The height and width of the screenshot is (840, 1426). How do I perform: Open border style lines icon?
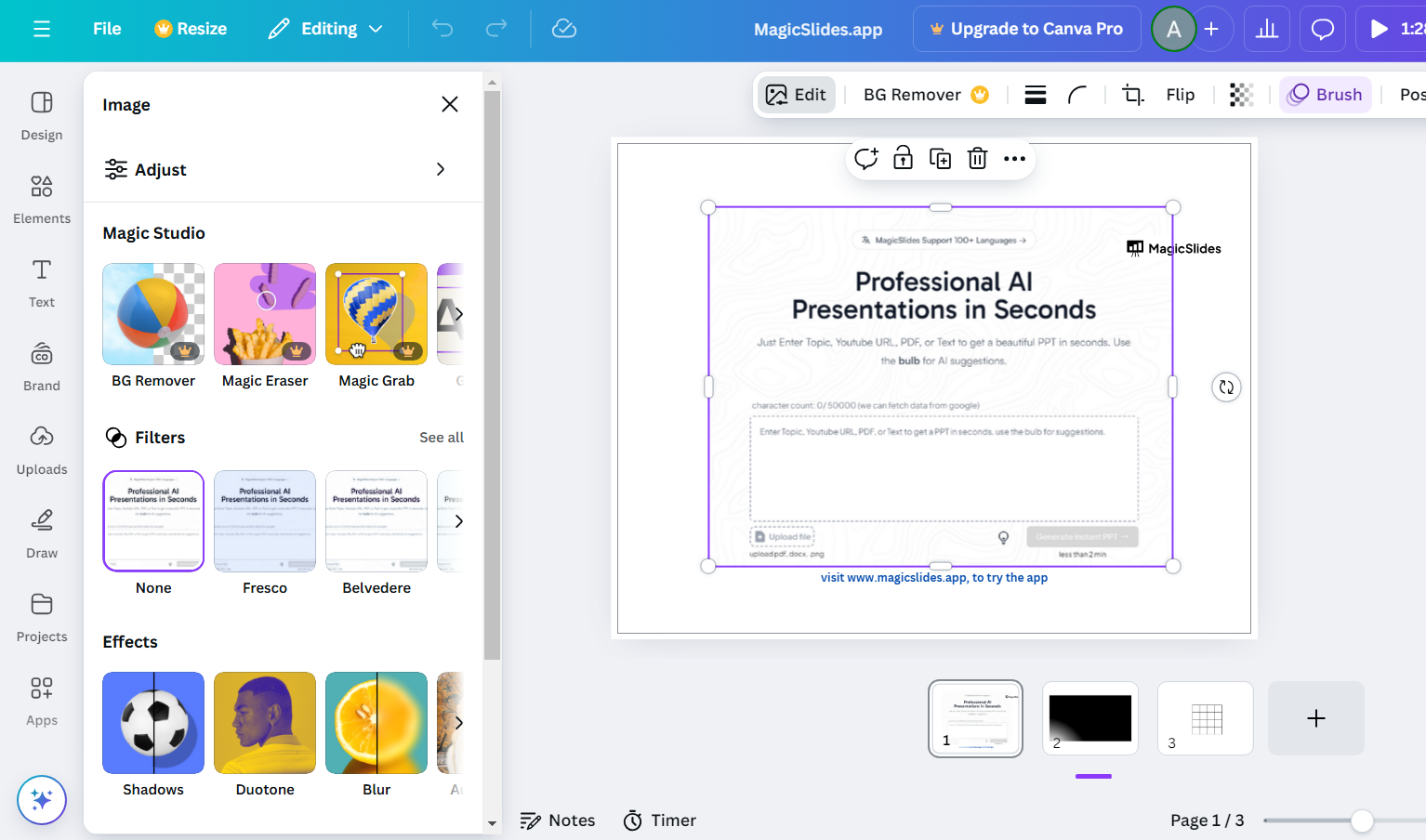point(1036,95)
